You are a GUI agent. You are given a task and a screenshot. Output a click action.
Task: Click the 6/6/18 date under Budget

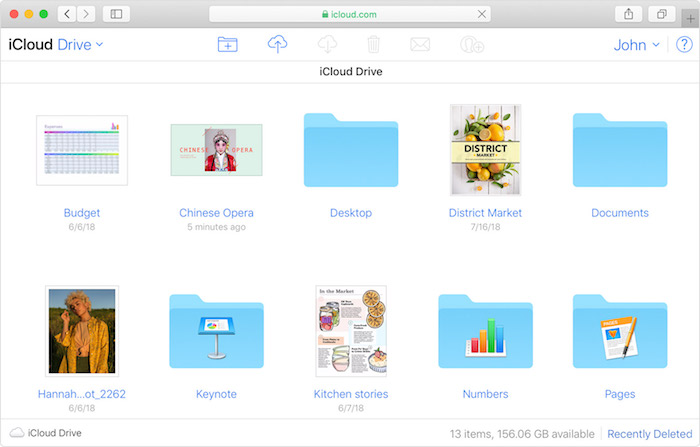82,227
